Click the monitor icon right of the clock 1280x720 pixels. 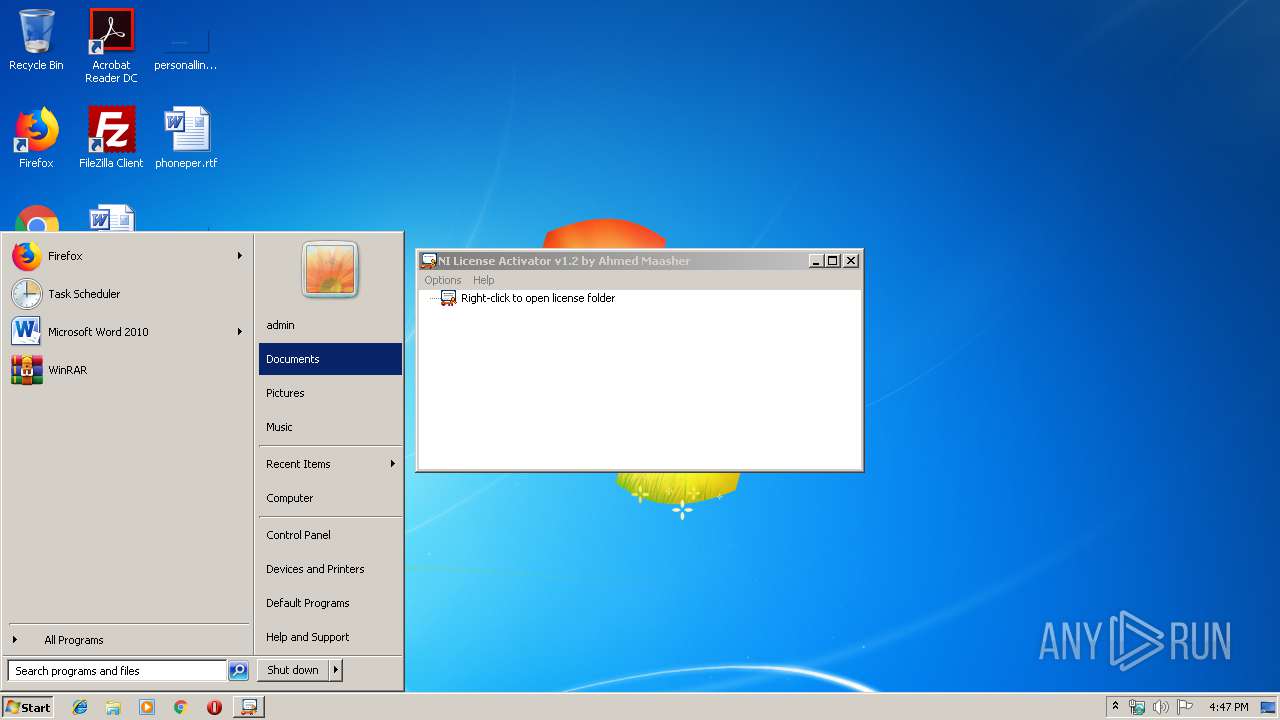[1268, 707]
